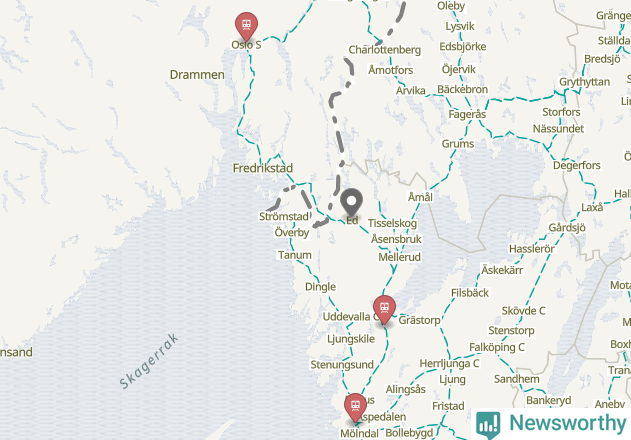631x440 pixels.
Task: Click the Tanum station label
Action: [x=295, y=255]
